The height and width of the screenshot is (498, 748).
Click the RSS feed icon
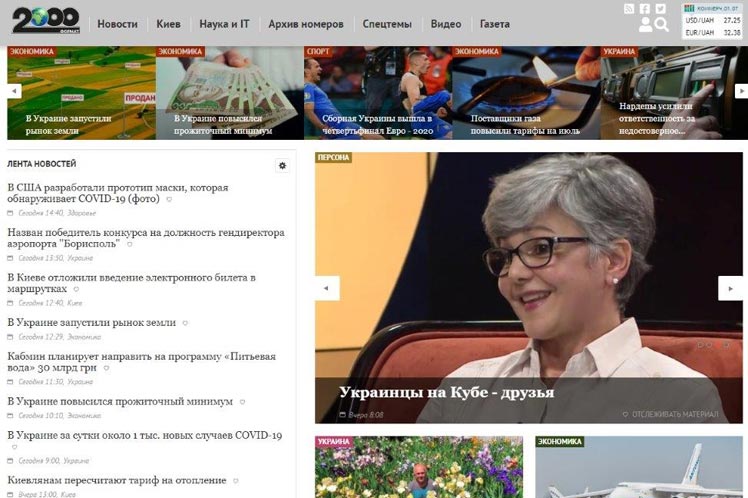[629, 9]
